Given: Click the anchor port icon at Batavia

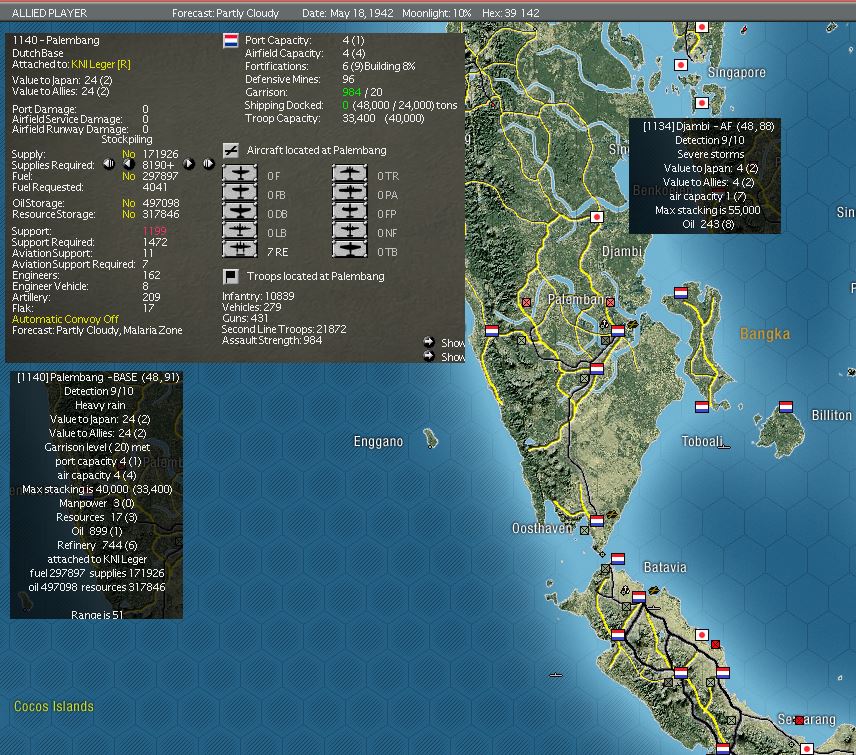Looking at the screenshot, I should click(x=625, y=591).
